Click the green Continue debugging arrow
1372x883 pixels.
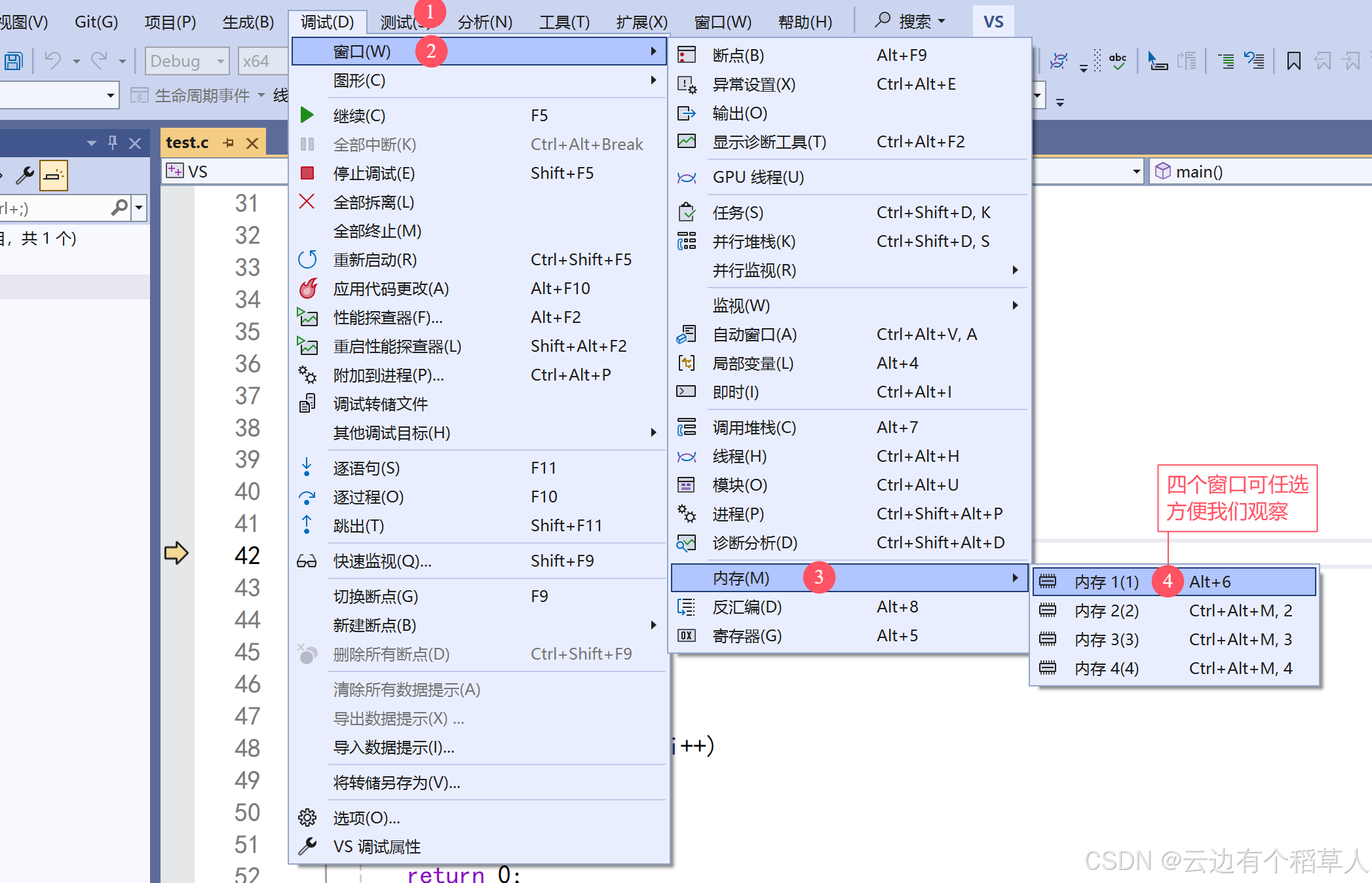[307, 115]
